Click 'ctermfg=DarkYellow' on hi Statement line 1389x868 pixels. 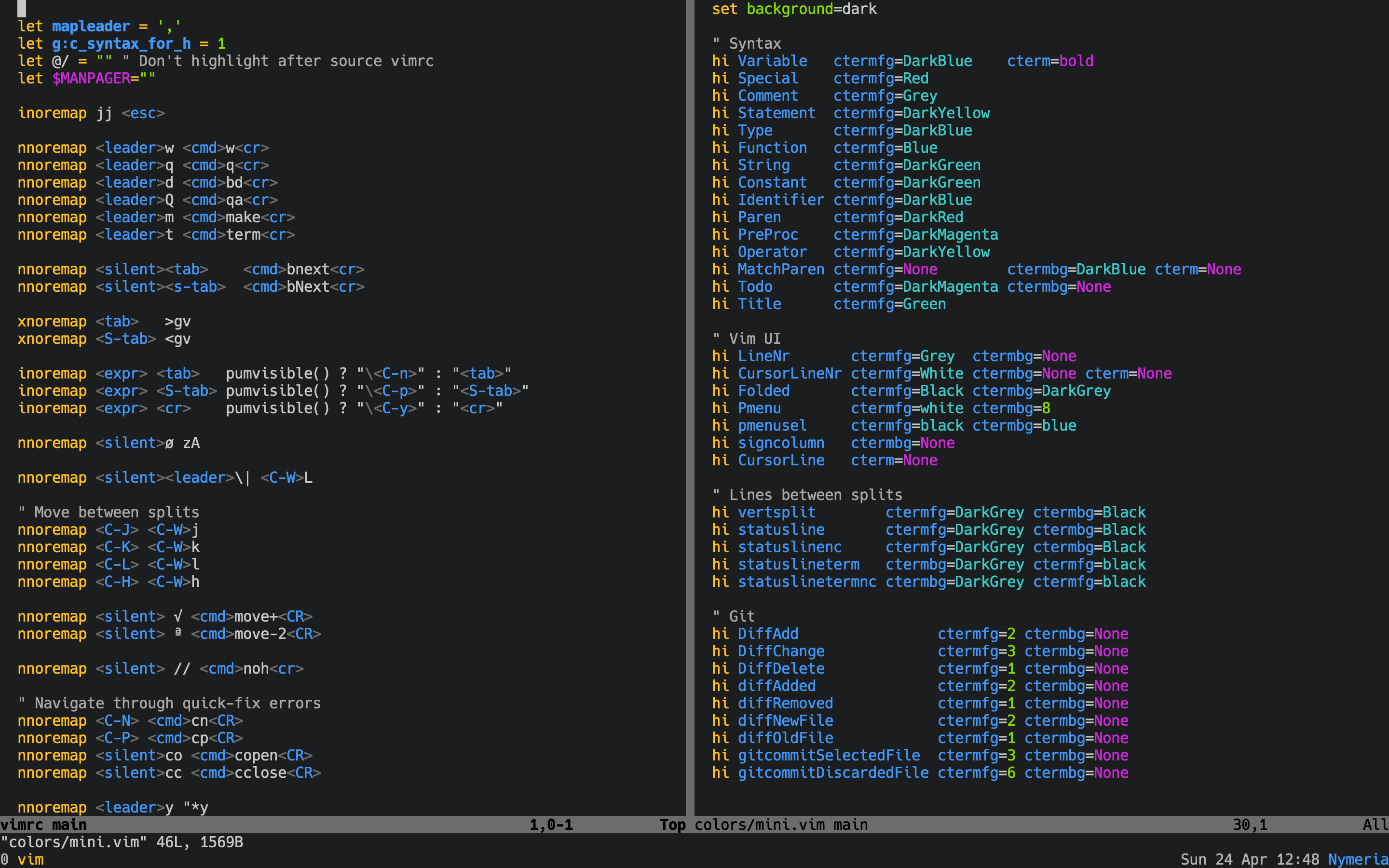(912, 113)
